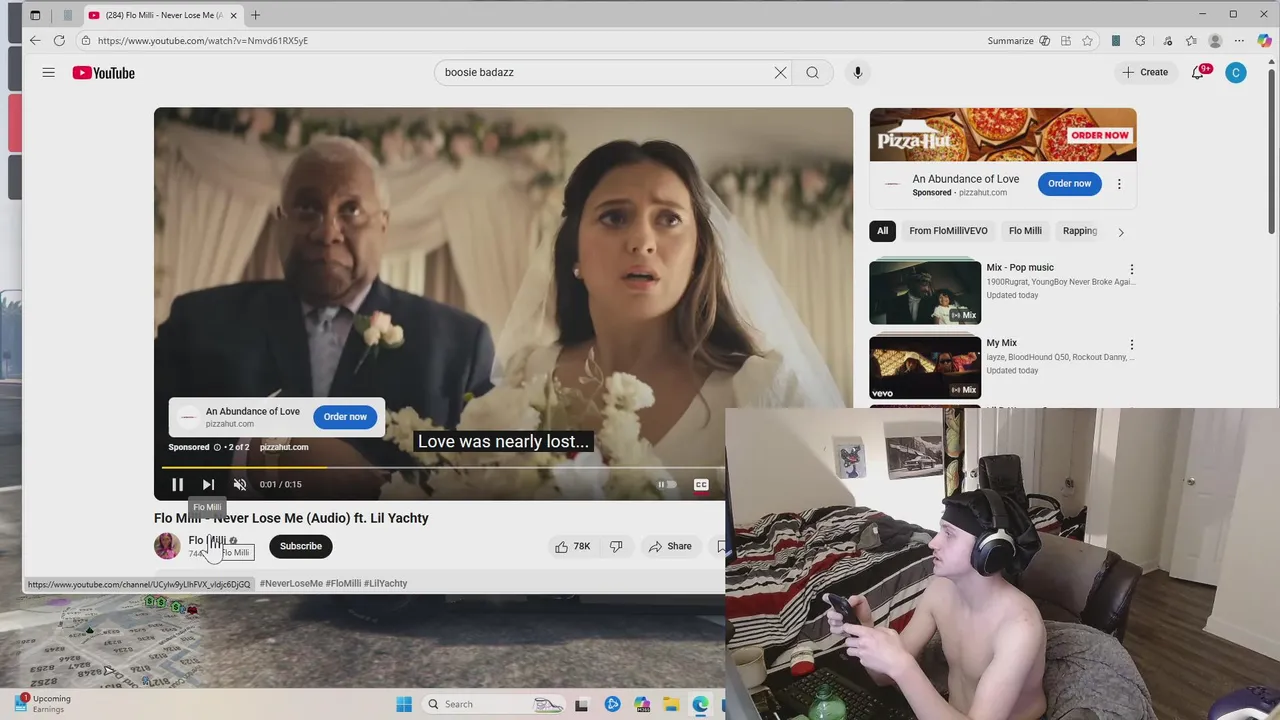Open the account avatar menu
The width and height of the screenshot is (1280, 720).
pyautogui.click(x=1236, y=72)
